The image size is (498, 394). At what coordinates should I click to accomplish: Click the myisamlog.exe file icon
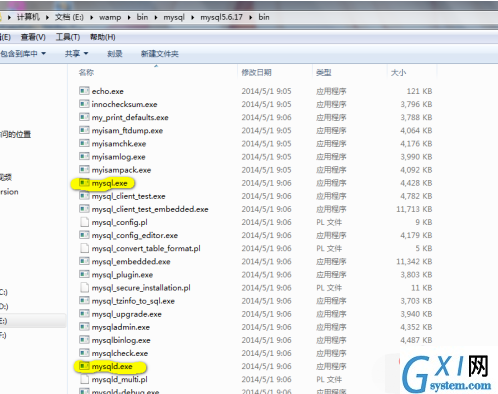tap(84, 156)
